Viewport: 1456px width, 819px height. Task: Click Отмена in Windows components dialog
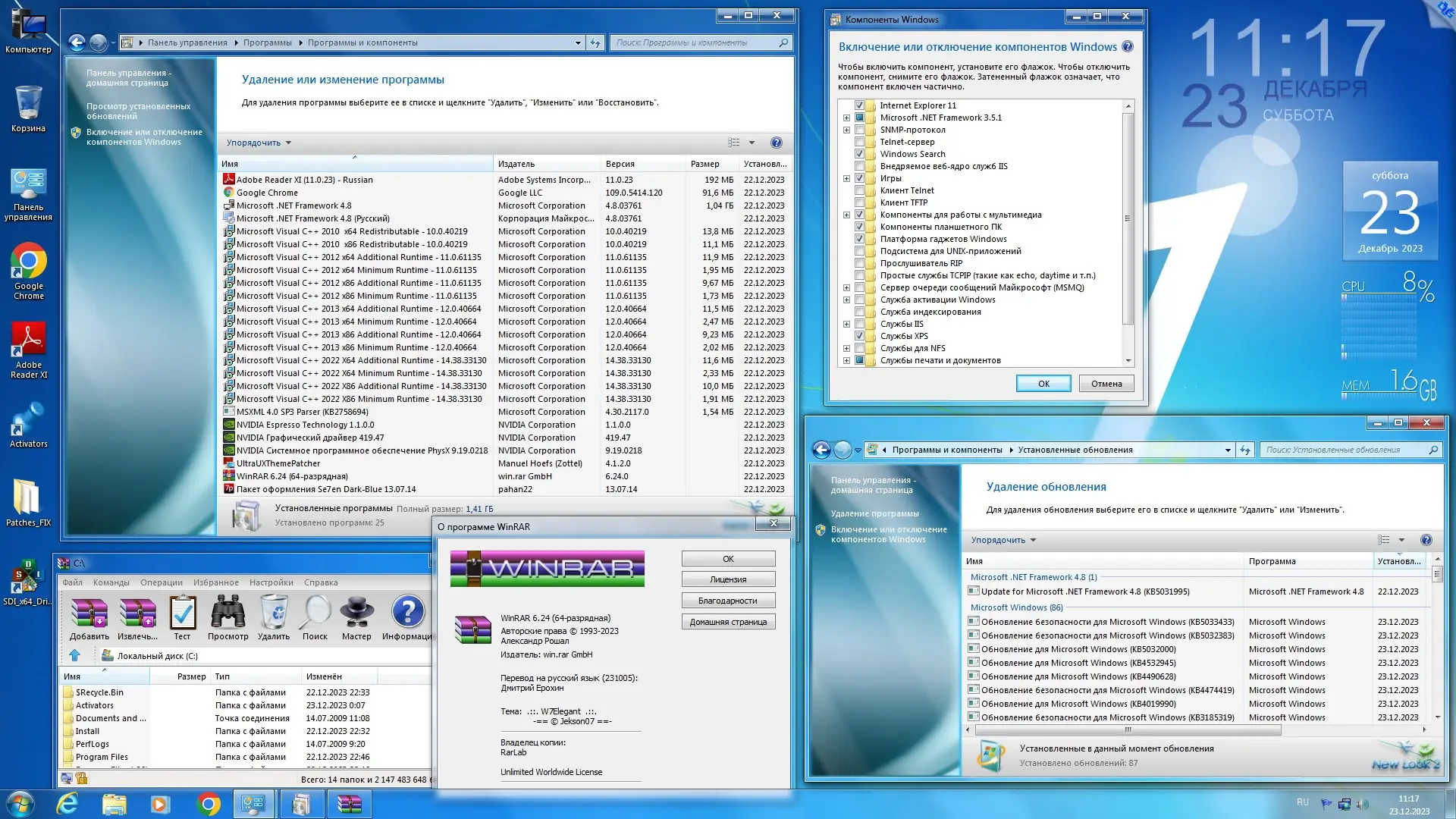tap(1106, 384)
